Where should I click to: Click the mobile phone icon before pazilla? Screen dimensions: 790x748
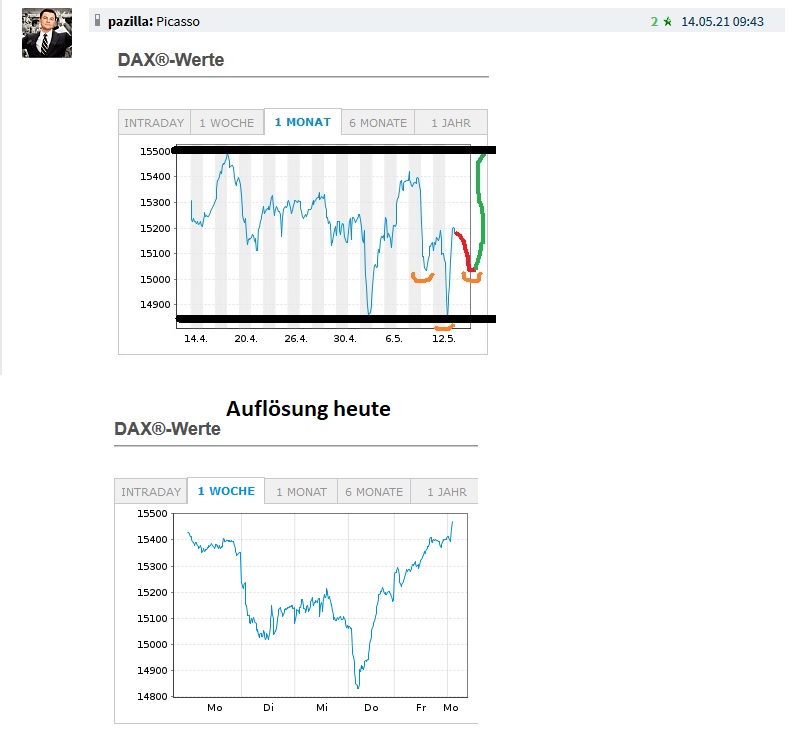coord(98,21)
